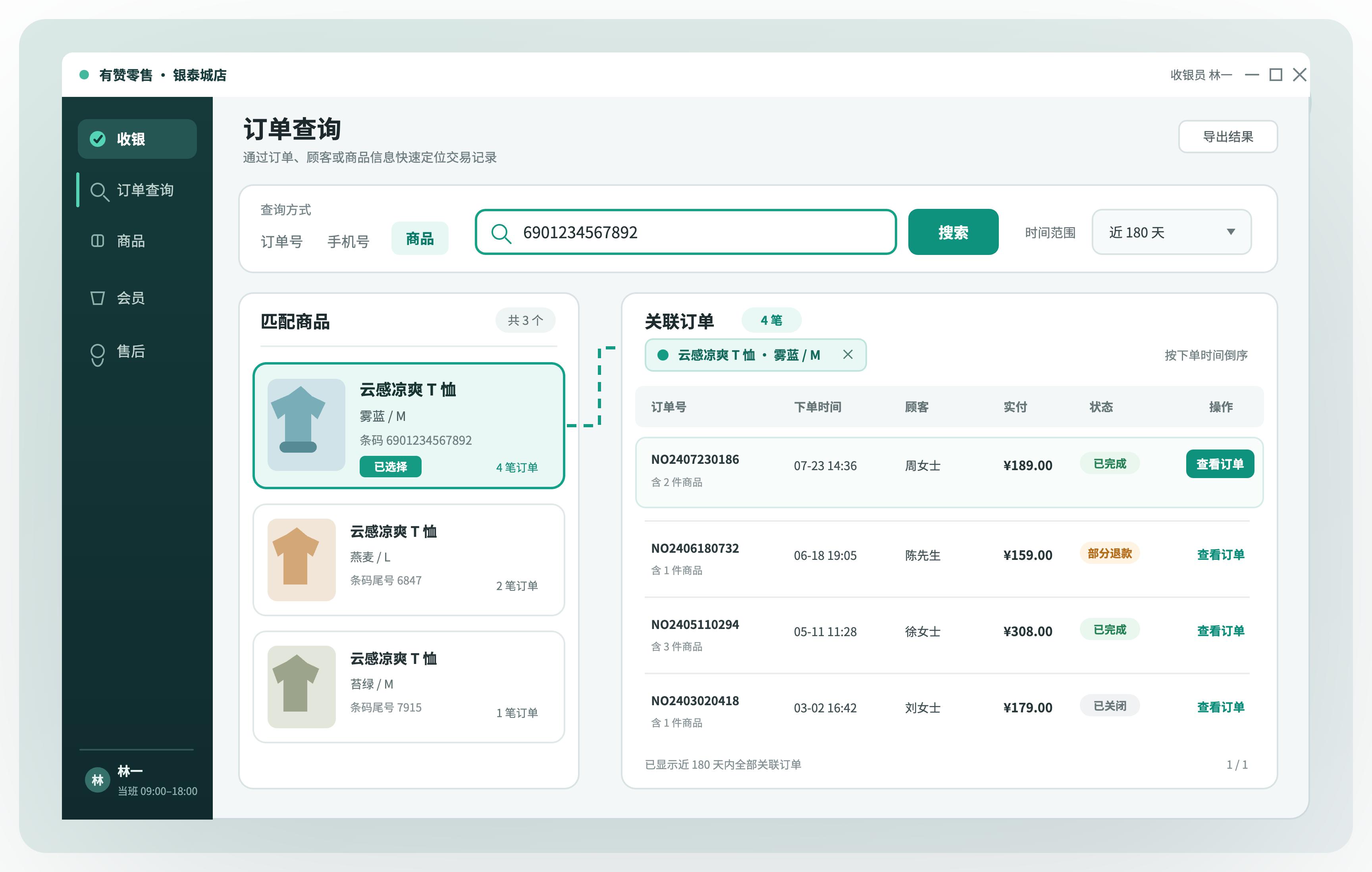
Task: Click the barcode search input field
Action: [x=686, y=232]
